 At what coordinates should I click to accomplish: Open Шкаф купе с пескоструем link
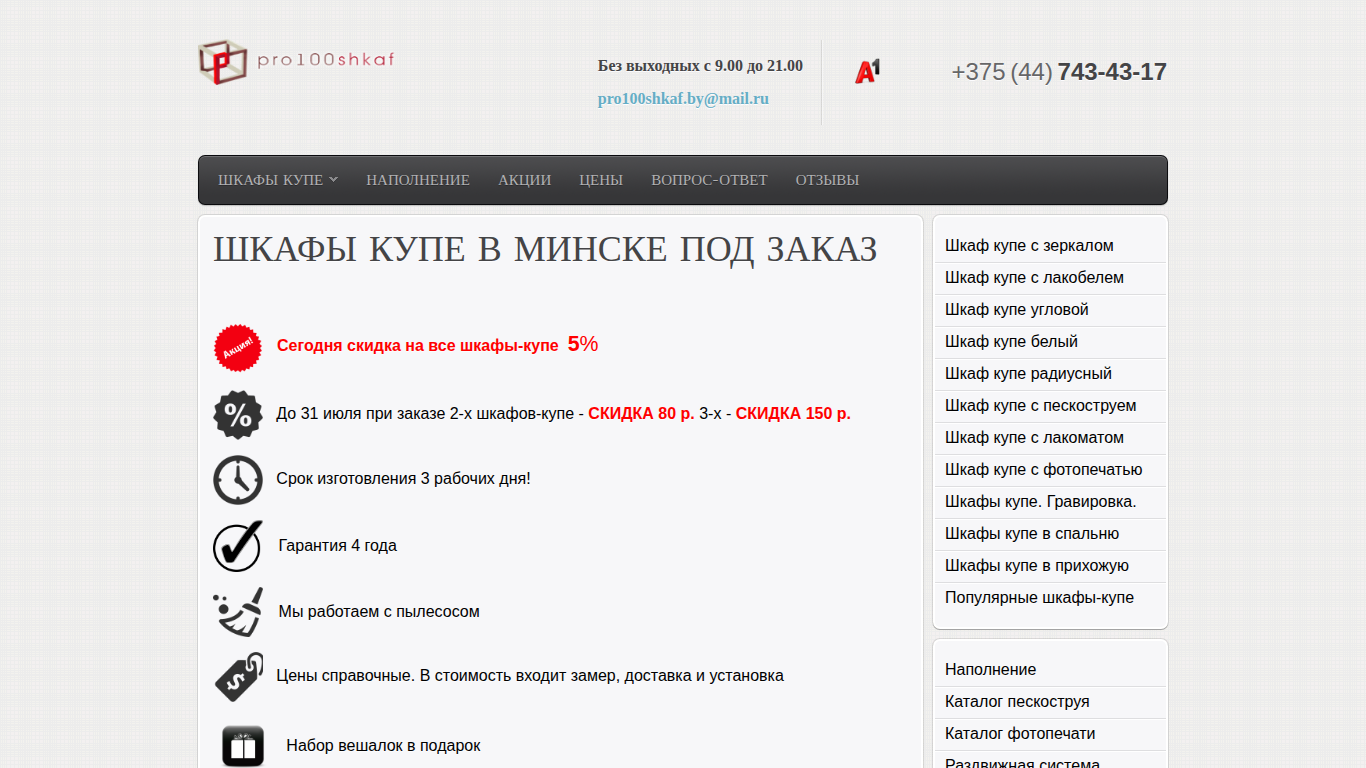coord(1040,406)
